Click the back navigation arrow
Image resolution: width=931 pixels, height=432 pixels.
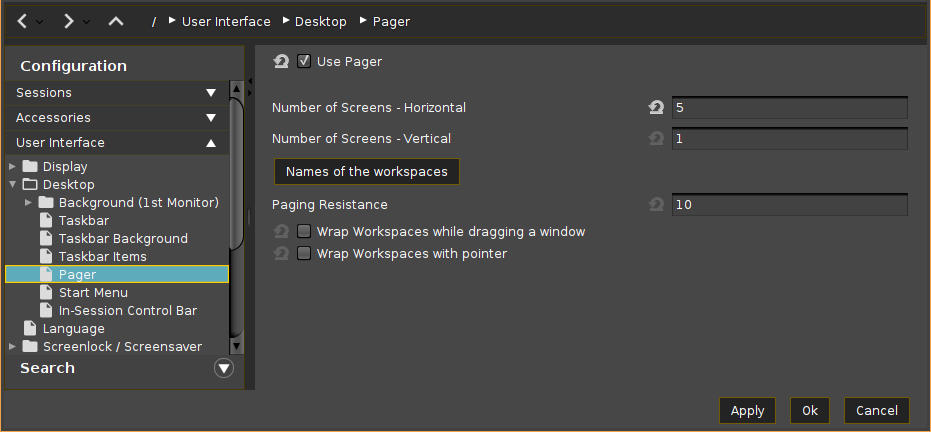[x=22, y=21]
